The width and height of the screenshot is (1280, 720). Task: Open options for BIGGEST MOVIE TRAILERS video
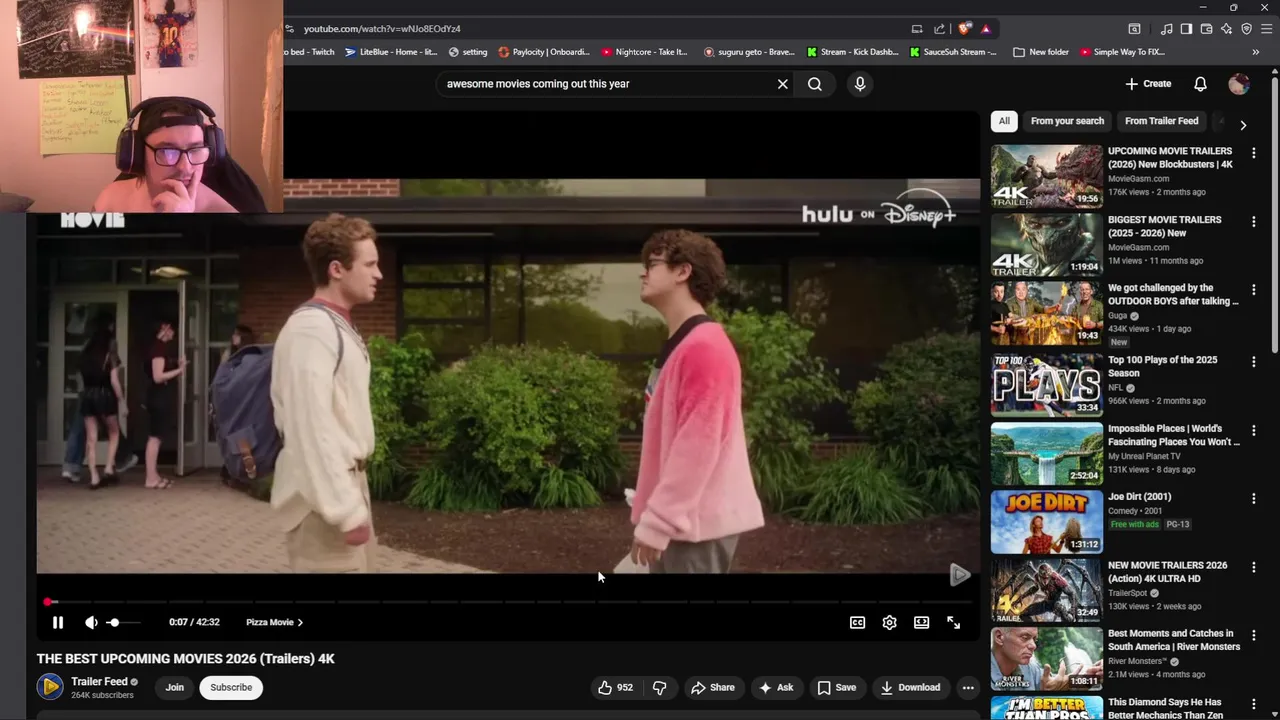coord(1253,221)
